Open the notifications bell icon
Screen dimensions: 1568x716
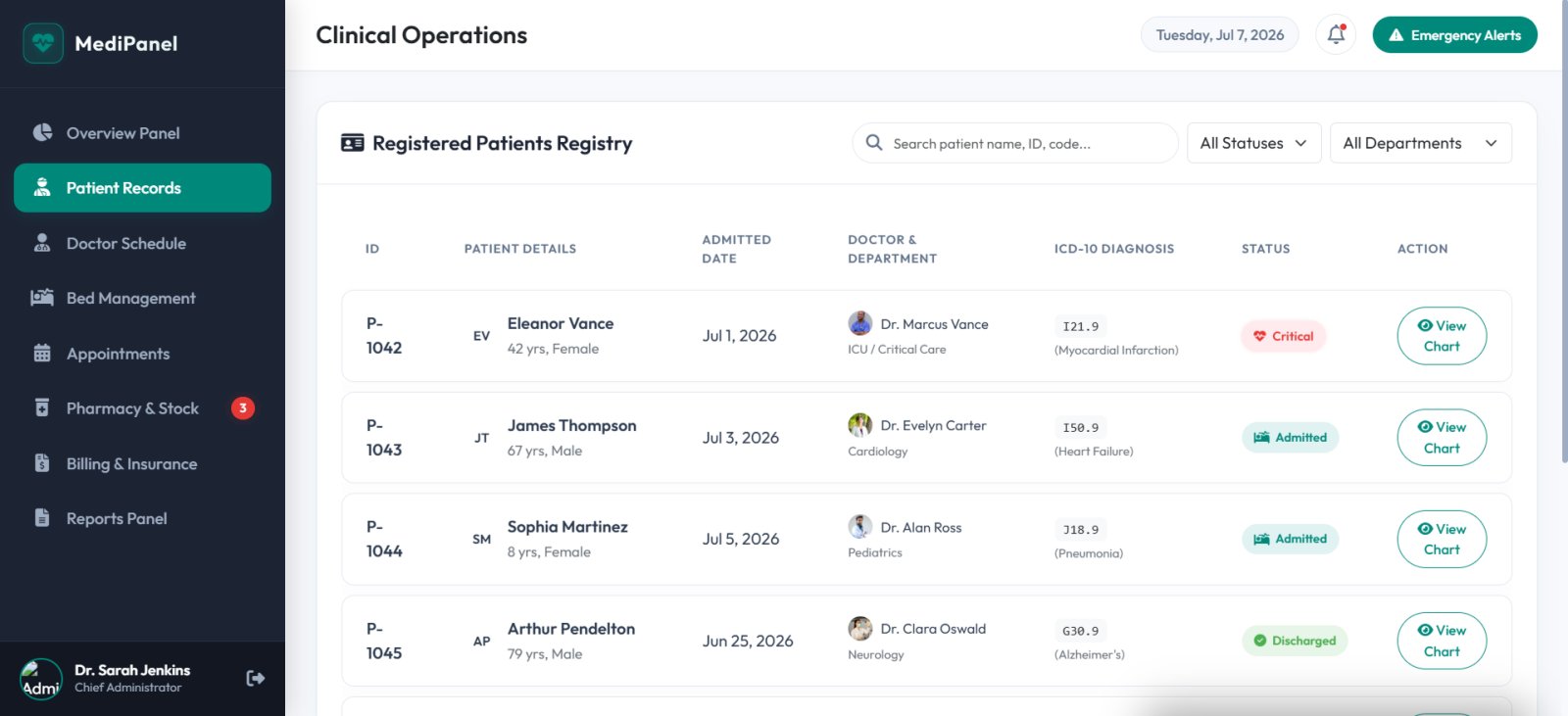pos(1336,35)
